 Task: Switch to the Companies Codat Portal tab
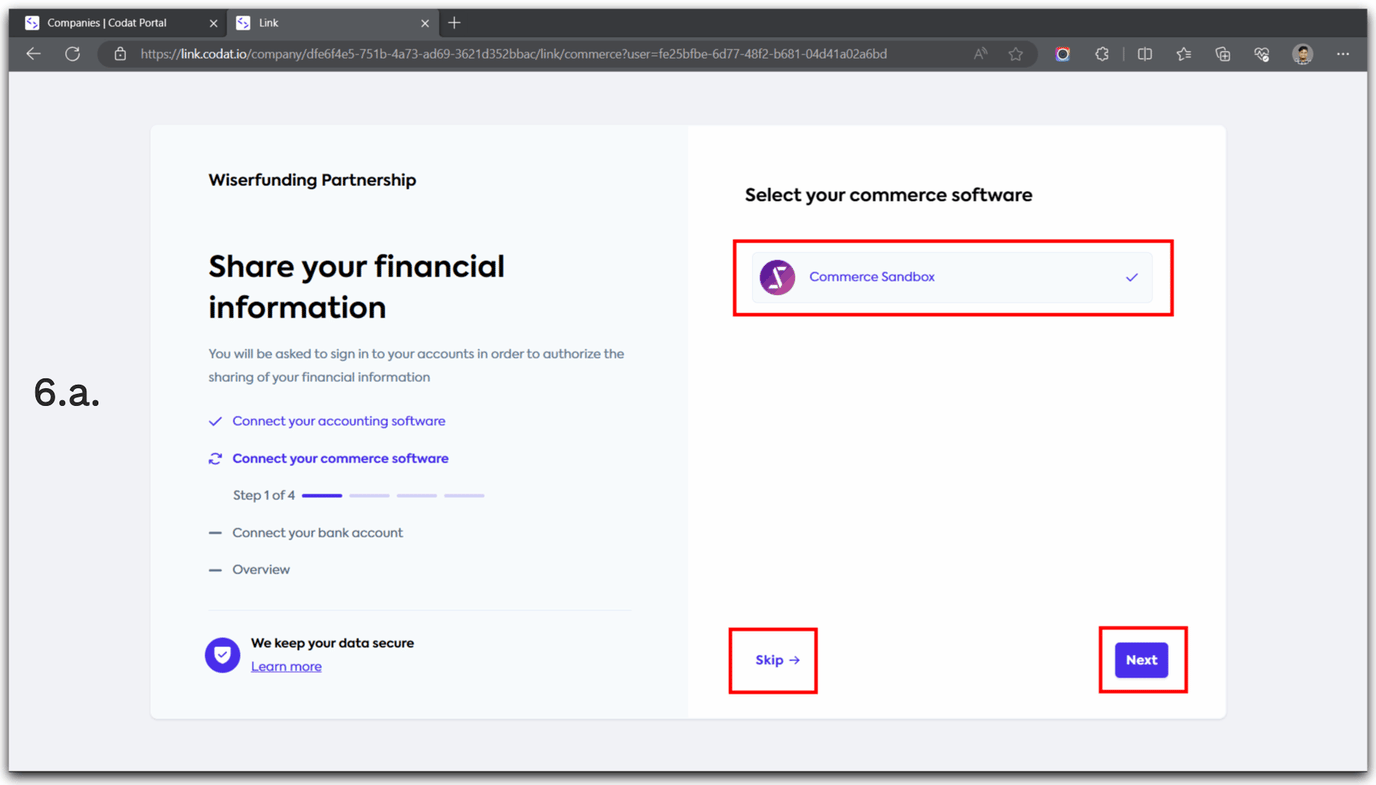coord(110,22)
